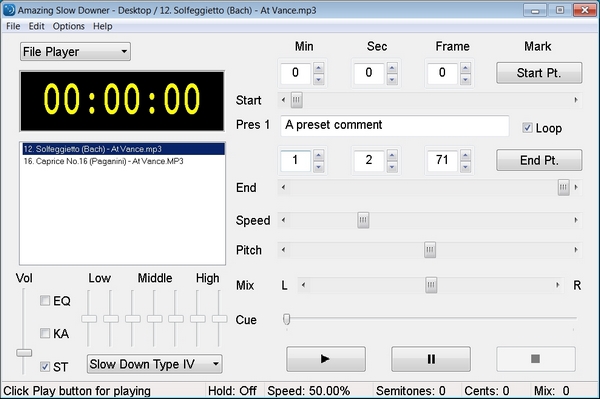600x399 pixels.
Task: Nudge Speed slower with left arrow
Action: [284, 220]
